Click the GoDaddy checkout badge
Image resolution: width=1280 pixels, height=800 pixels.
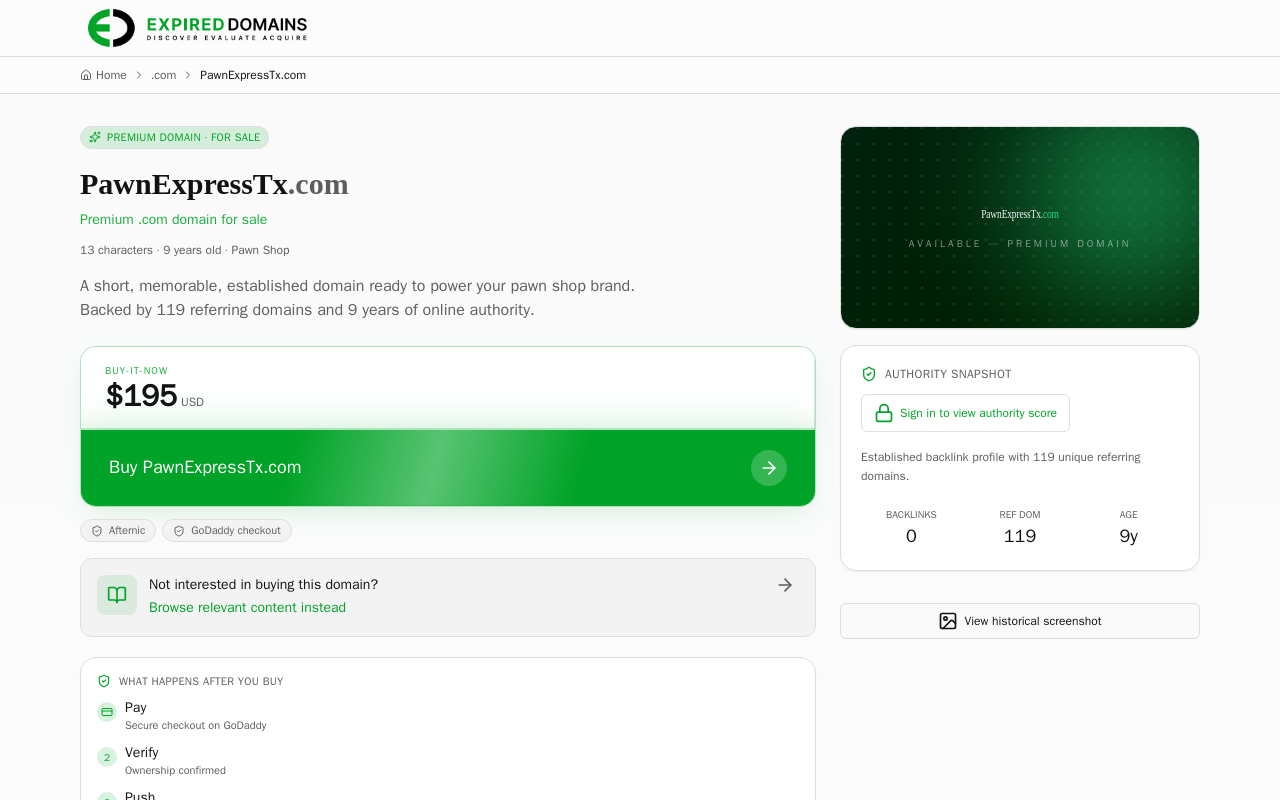click(x=227, y=530)
